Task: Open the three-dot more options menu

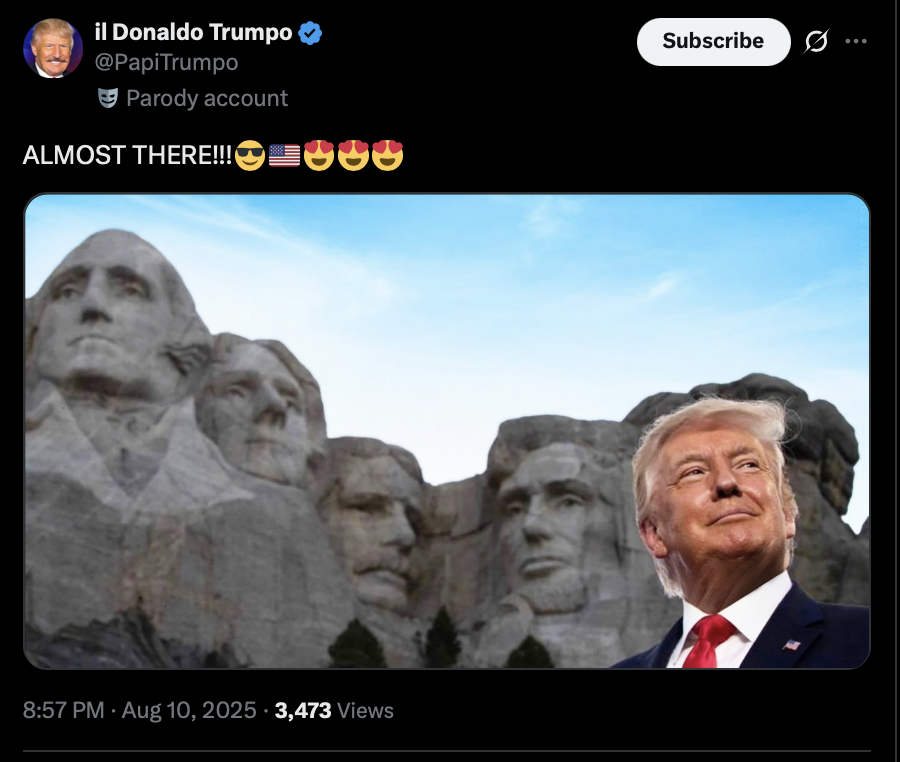Action: tap(856, 41)
